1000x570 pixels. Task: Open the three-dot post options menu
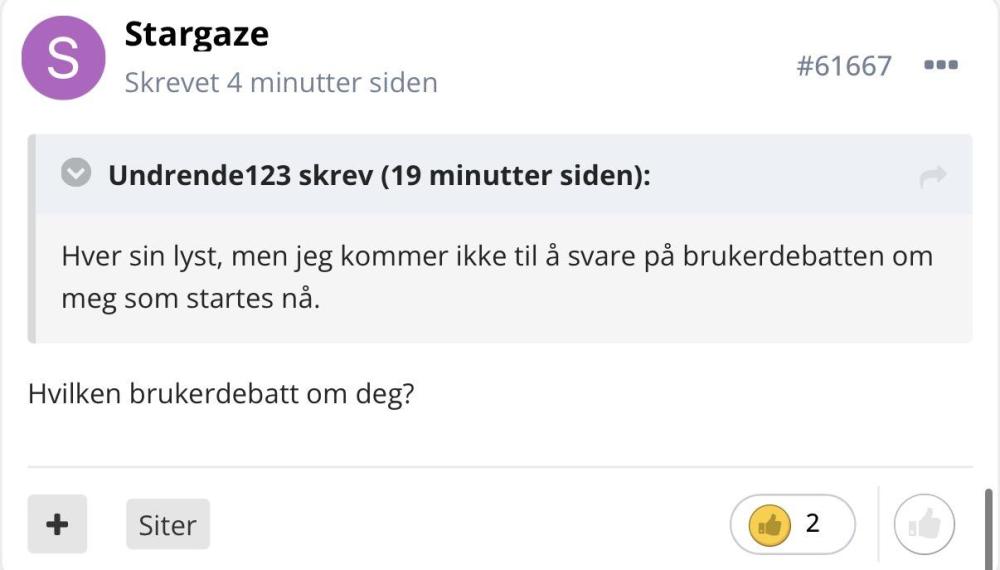coord(941,66)
